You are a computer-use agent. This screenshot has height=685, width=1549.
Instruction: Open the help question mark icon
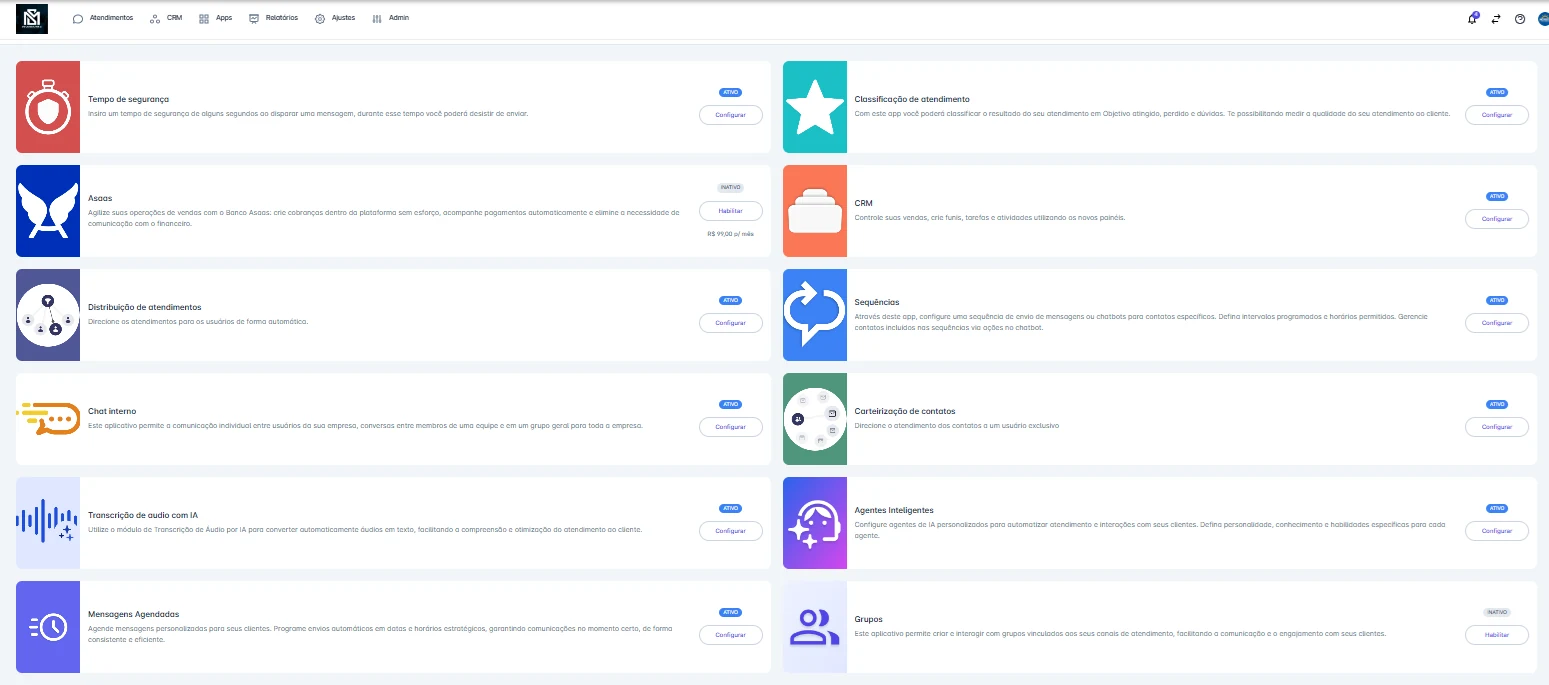(x=1520, y=19)
